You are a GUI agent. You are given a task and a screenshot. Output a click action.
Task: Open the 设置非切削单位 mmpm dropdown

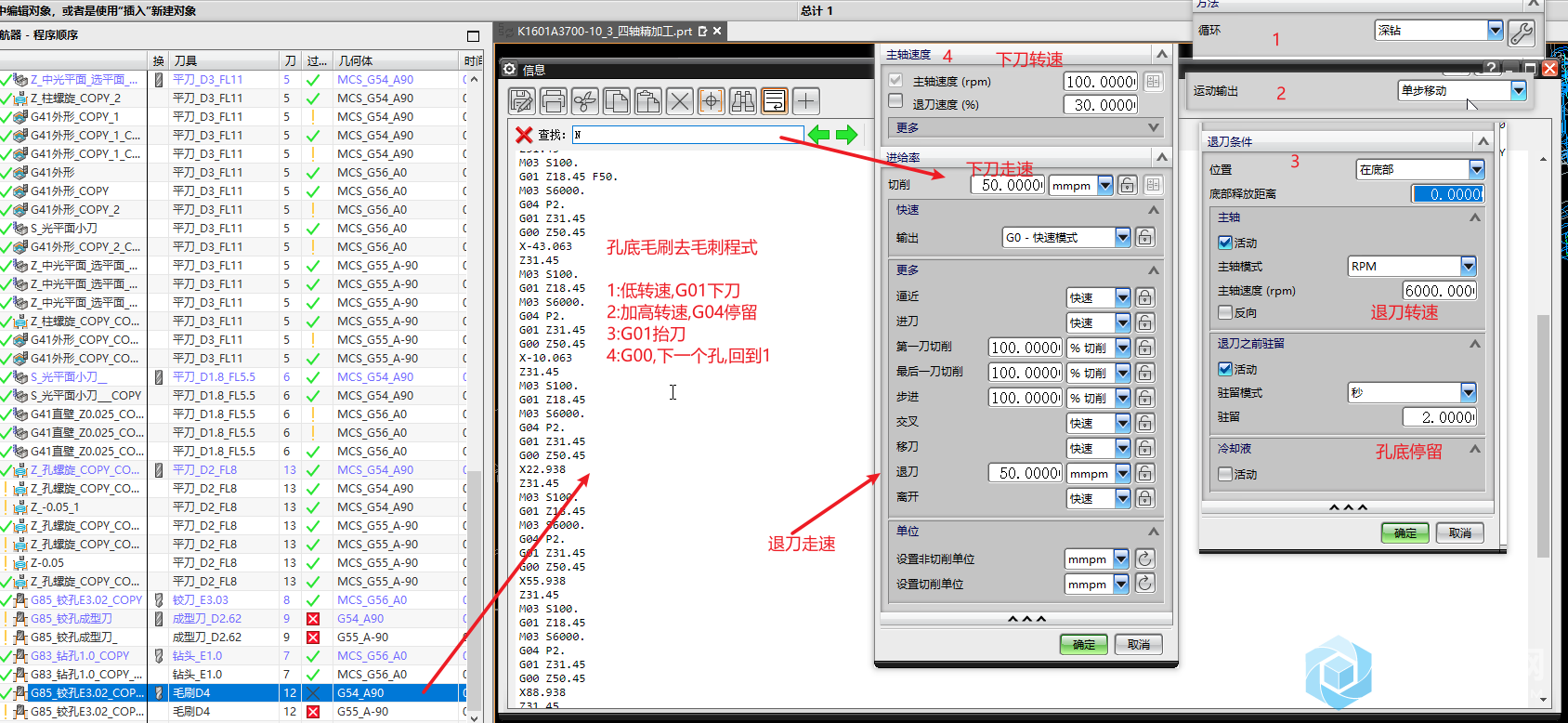[1096, 559]
